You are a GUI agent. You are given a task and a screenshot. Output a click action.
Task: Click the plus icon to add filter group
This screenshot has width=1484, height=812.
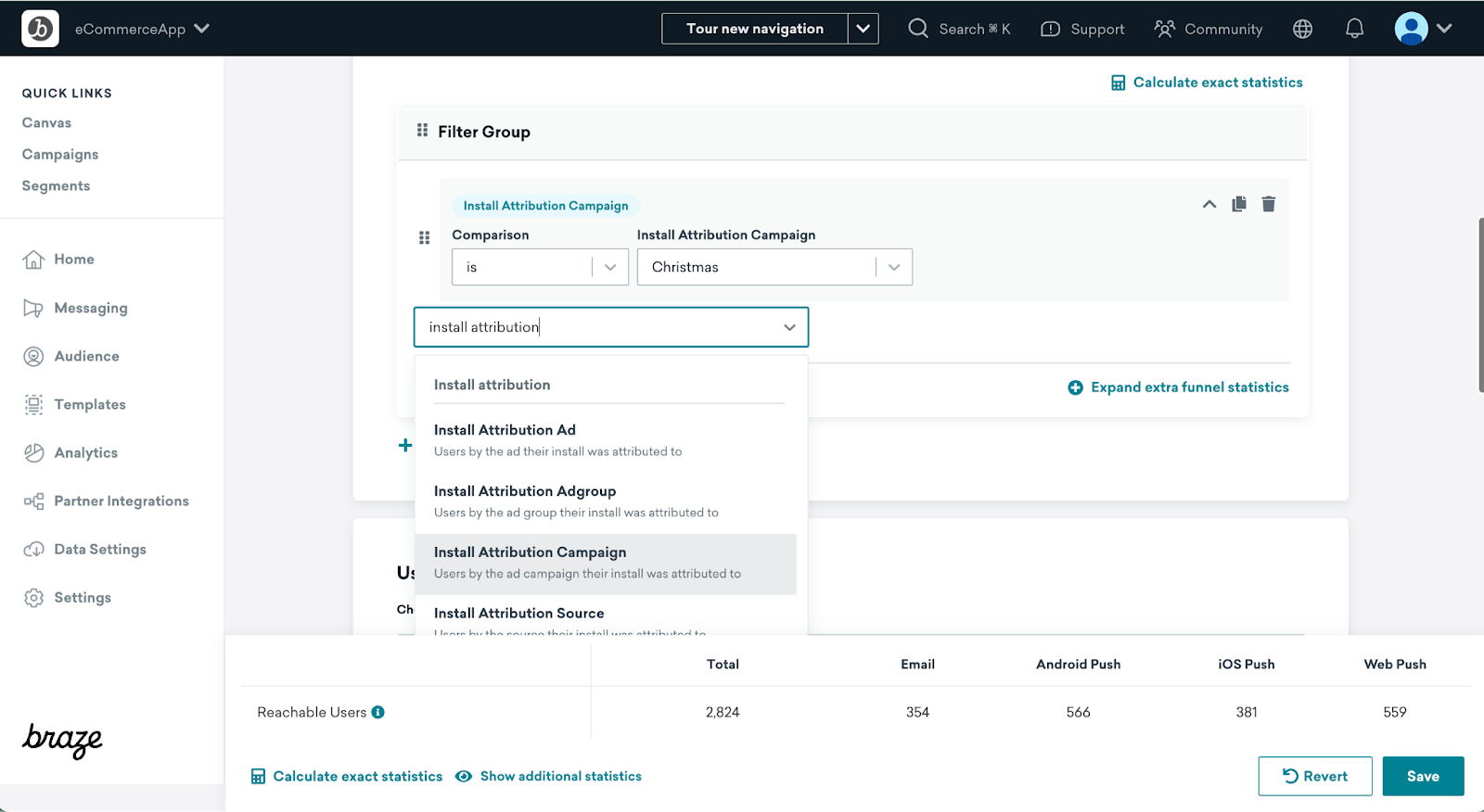click(x=405, y=446)
